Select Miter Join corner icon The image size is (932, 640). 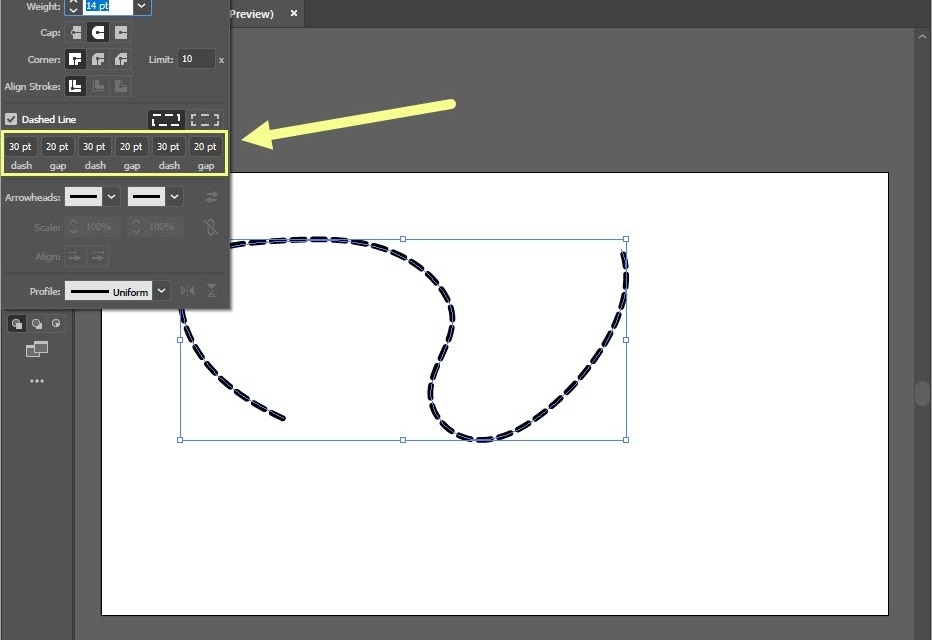click(x=76, y=60)
